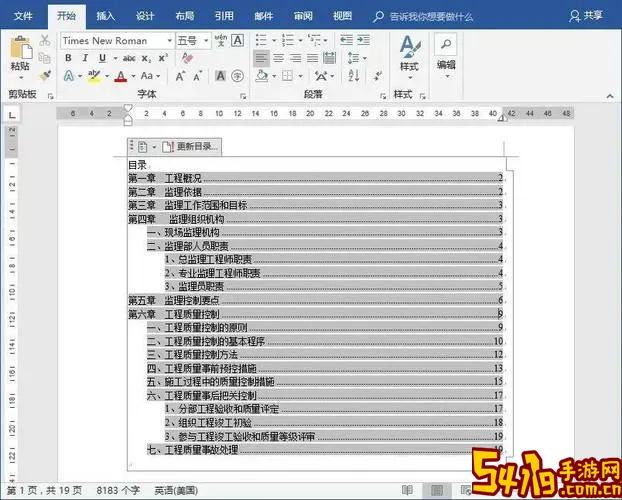
Task: Click the character border A icon
Action: [x=238, y=40]
